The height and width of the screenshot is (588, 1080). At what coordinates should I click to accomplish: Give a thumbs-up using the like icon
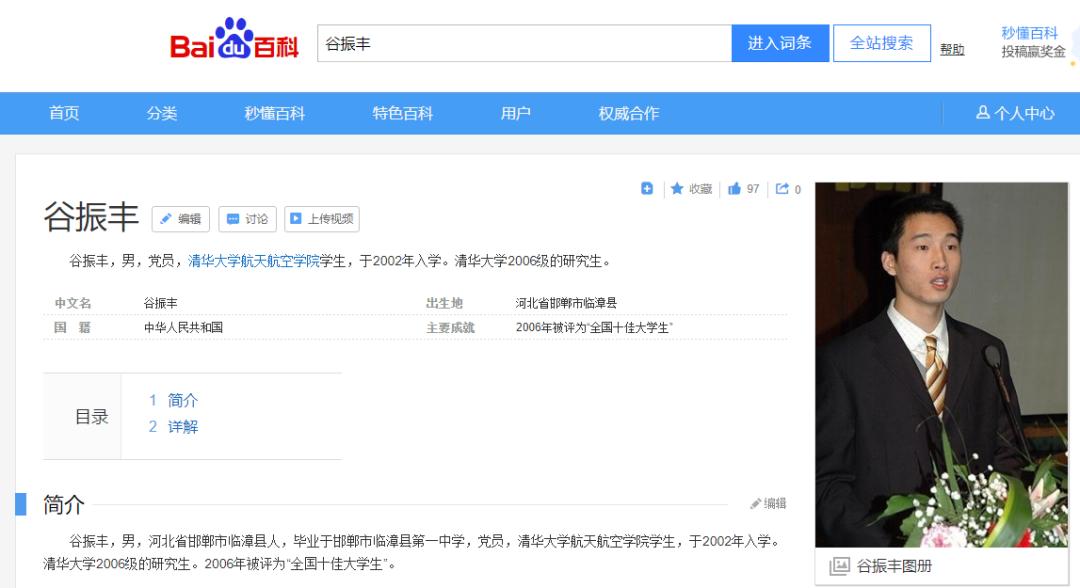click(734, 188)
